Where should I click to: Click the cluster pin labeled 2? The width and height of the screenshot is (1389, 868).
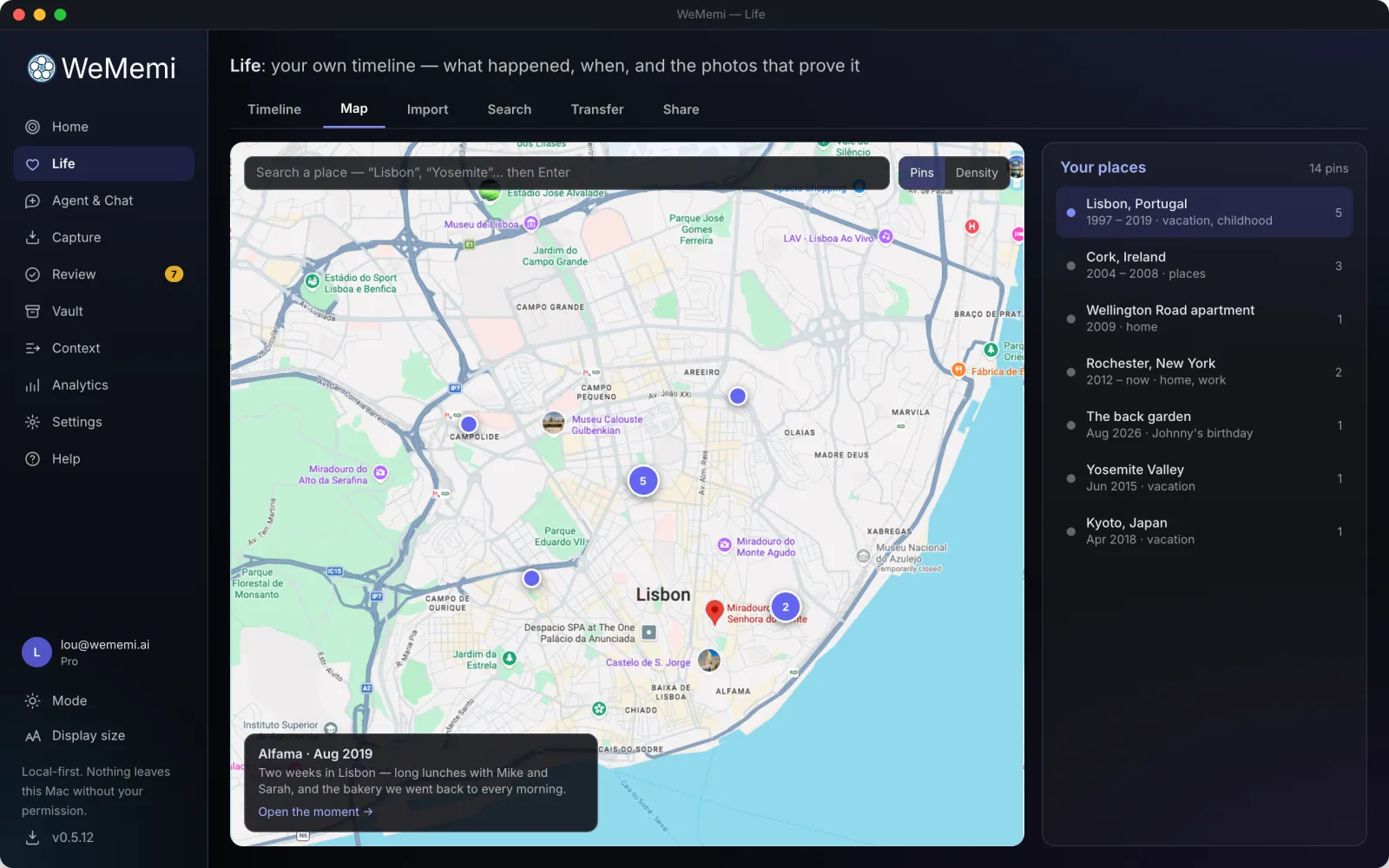point(786,607)
